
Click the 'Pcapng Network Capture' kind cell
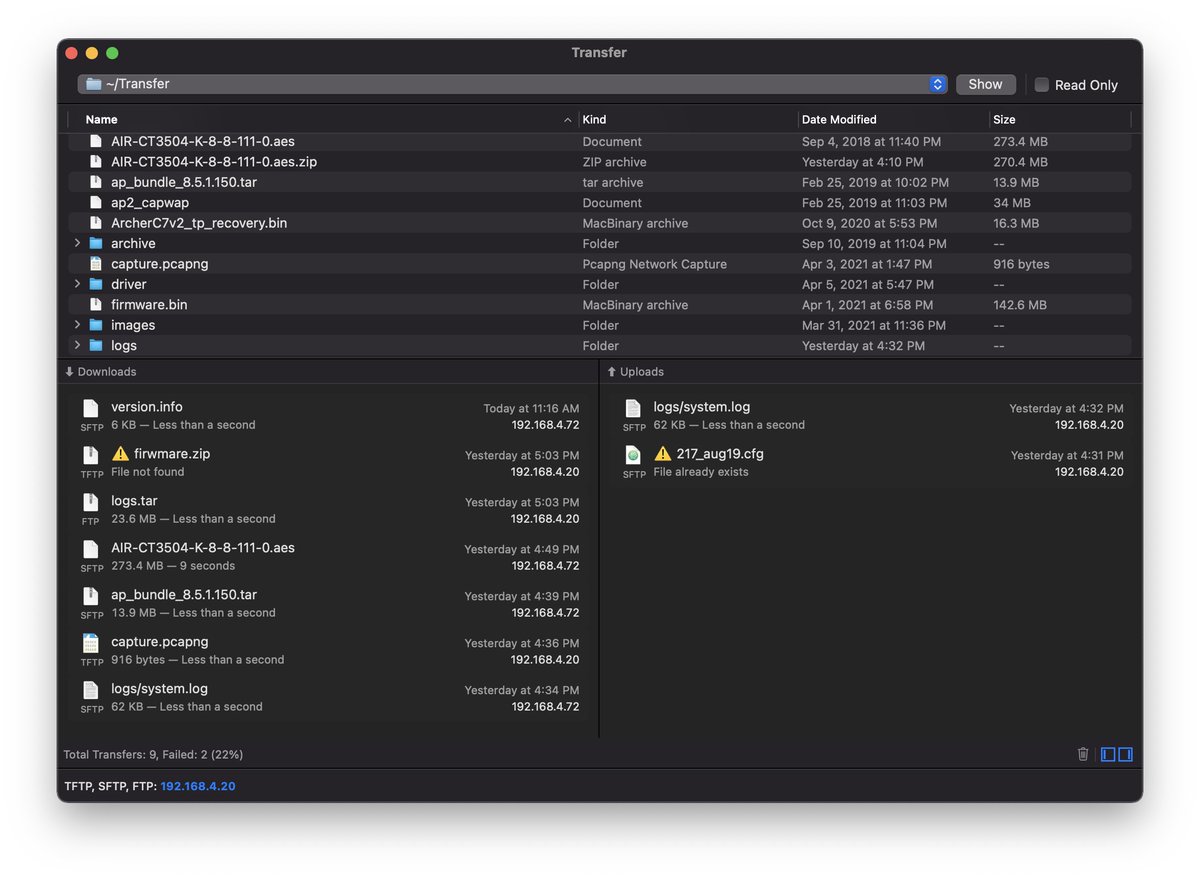point(655,264)
